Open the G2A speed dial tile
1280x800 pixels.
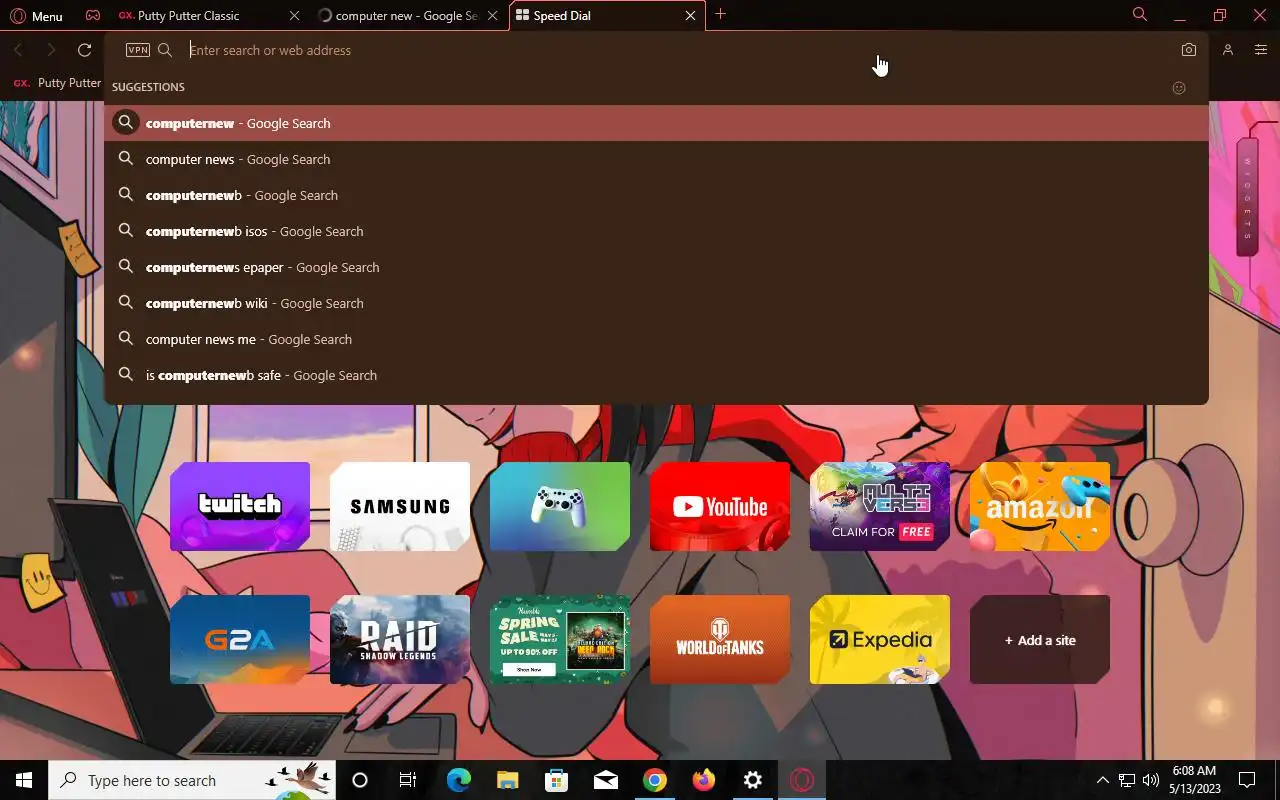(240, 640)
